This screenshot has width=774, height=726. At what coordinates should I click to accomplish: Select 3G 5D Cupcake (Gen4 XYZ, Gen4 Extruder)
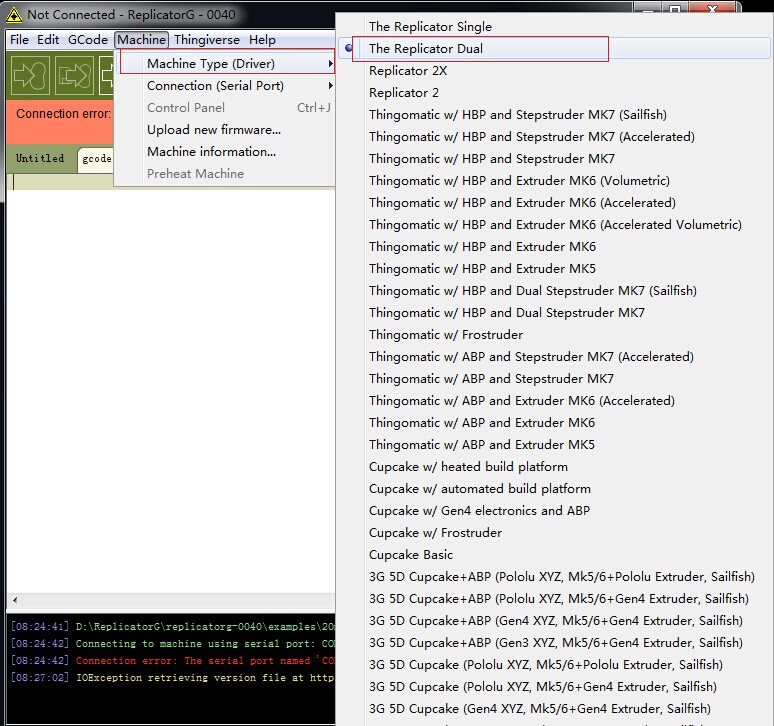tap(554, 708)
